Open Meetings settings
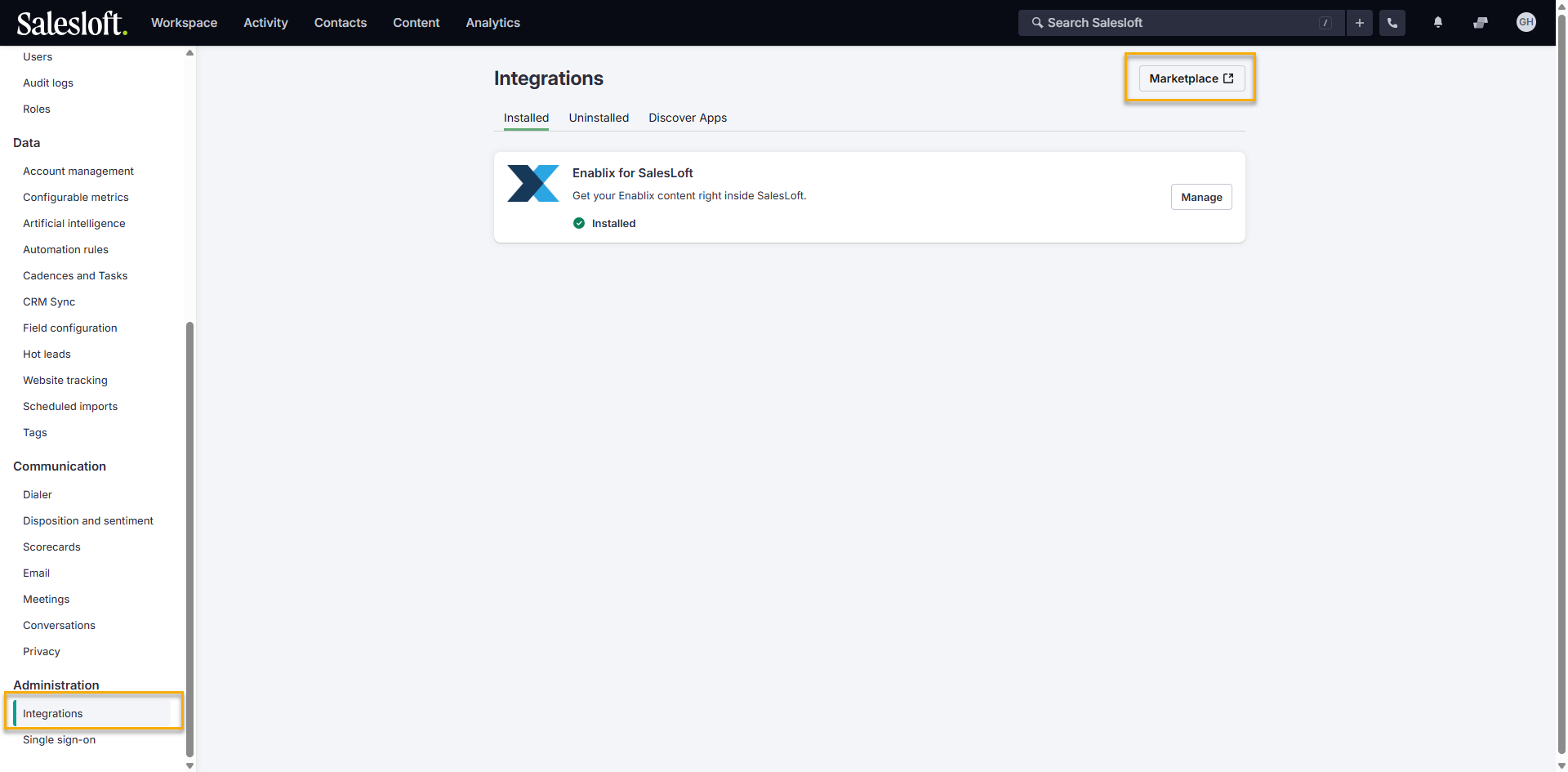The width and height of the screenshot is (1568, 772). click(47, 599)
